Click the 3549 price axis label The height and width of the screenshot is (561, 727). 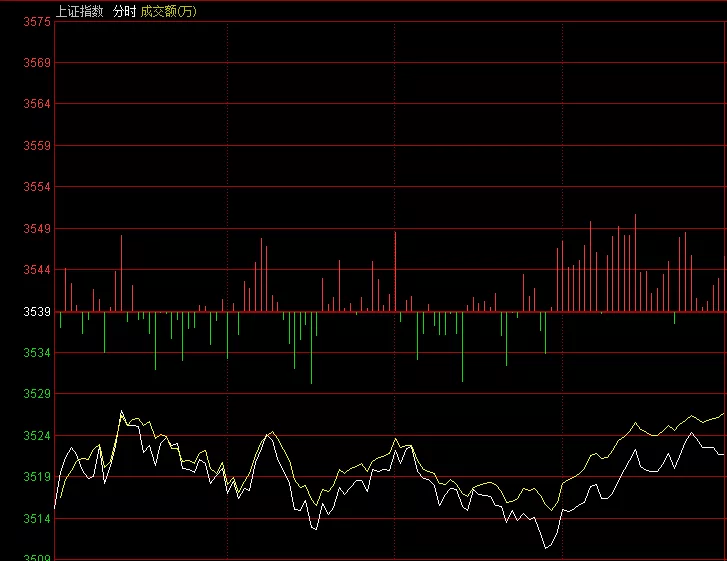37,229
